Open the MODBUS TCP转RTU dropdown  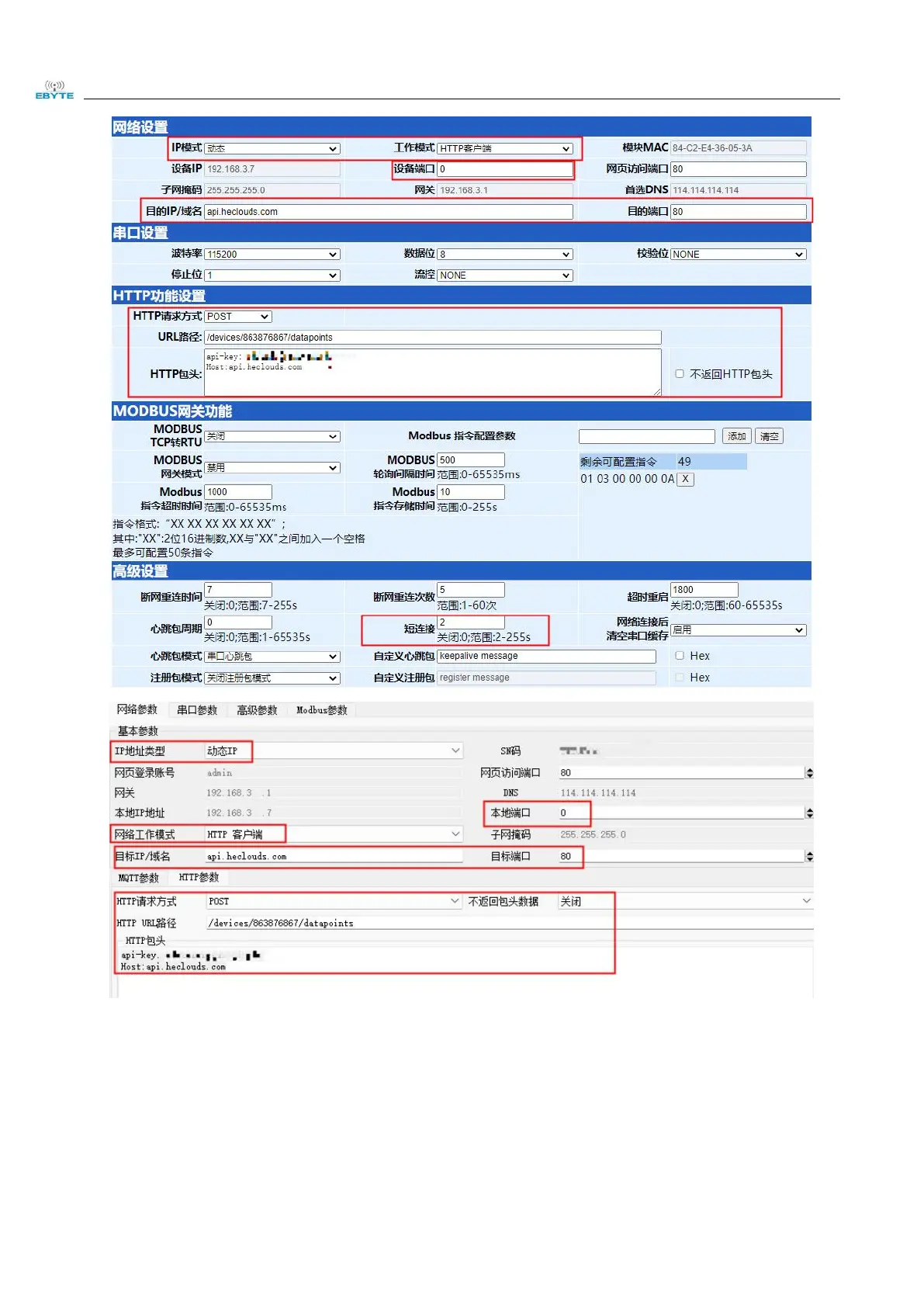(x=272, y=436)
